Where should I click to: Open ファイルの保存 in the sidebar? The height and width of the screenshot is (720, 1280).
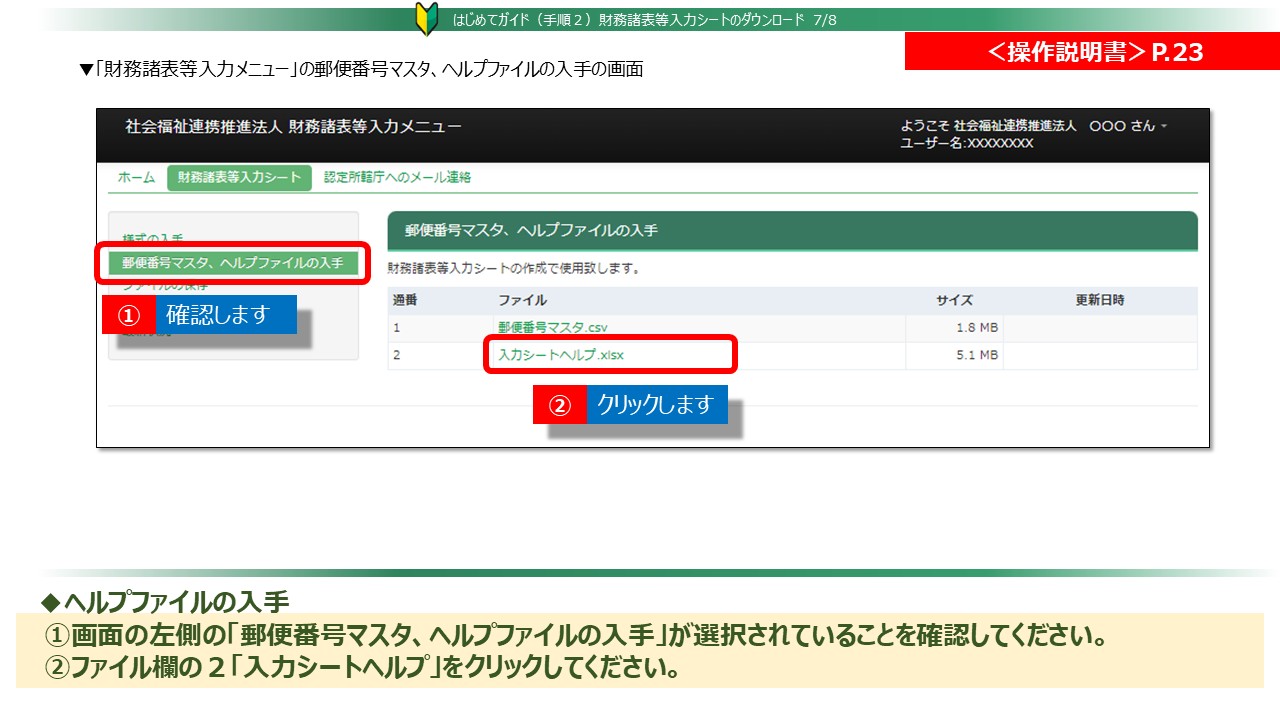(165, 286)
